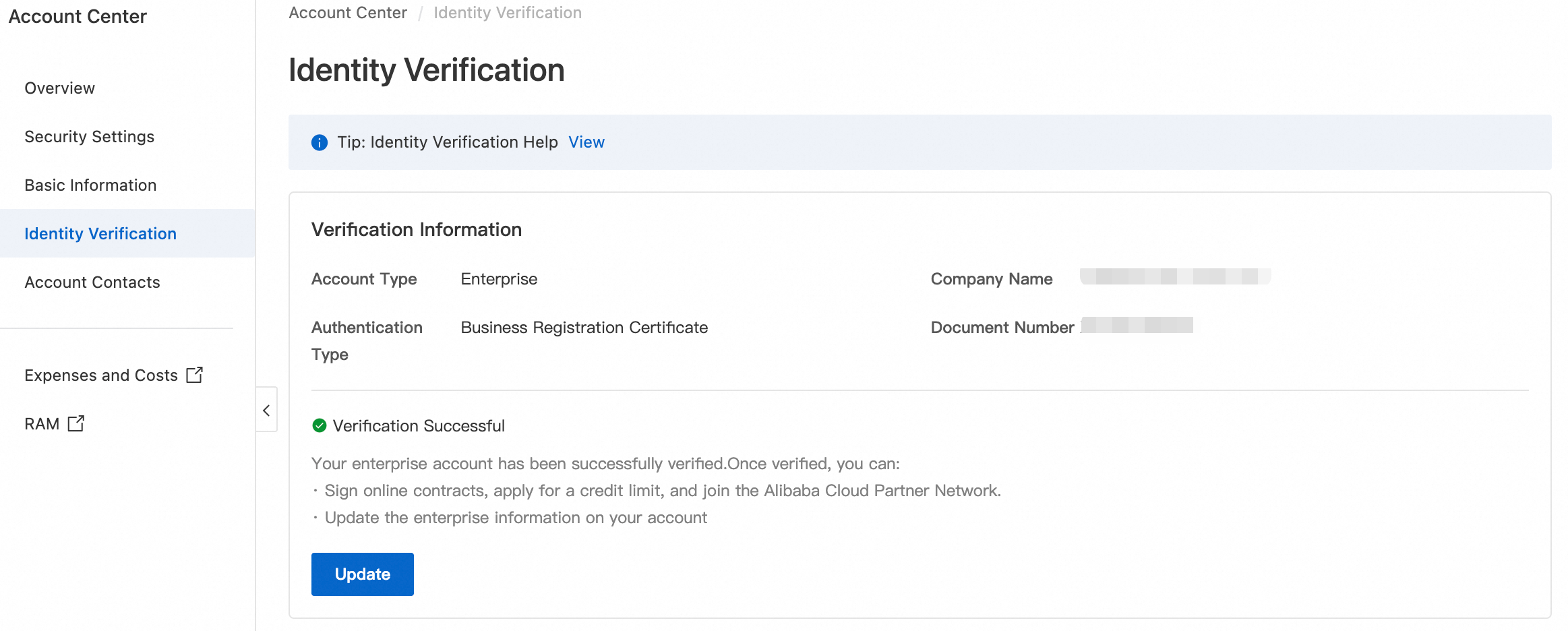Image resolution: width=1568 pixels, height=631 pixels.
Task: Click Account Center breadcrumb link
Action: (x=348, y=13)
